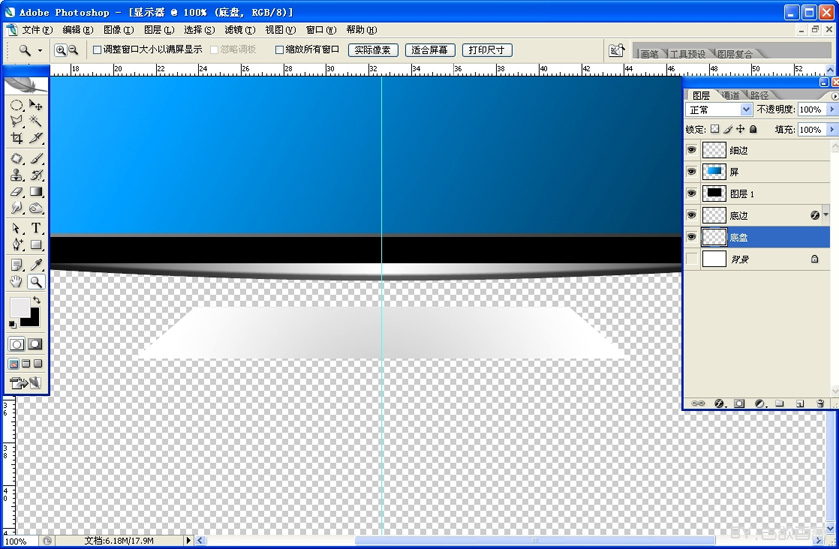Select the Eyedropper tool
The image size is (839, 549).
tap(36, 265)
